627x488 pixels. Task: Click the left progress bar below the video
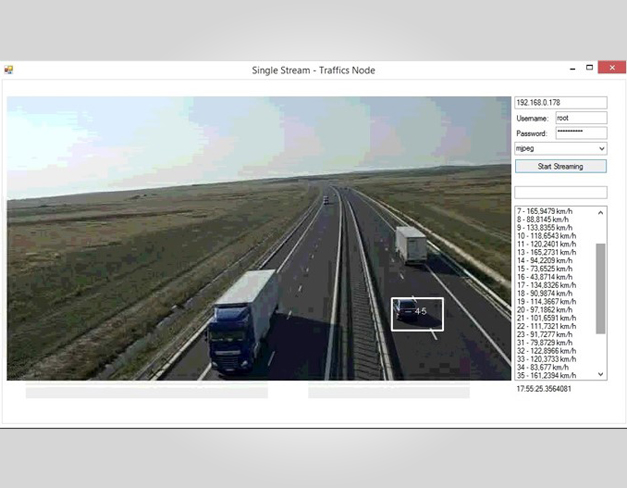coord(147,393)
